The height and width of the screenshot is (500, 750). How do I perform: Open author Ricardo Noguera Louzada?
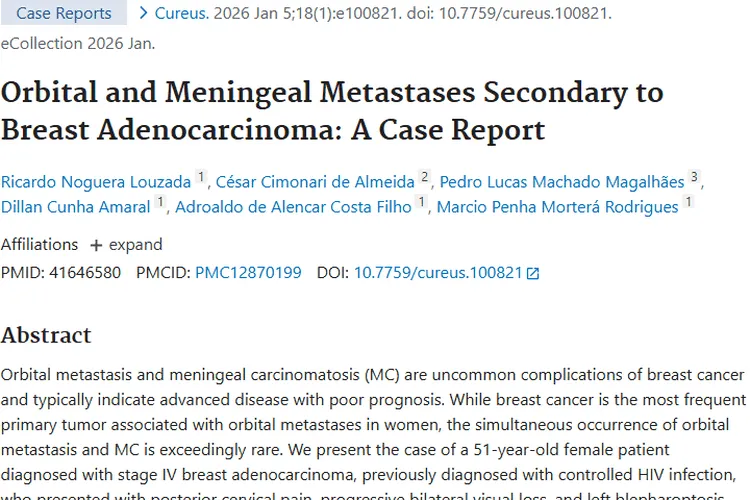pos(96,182)
